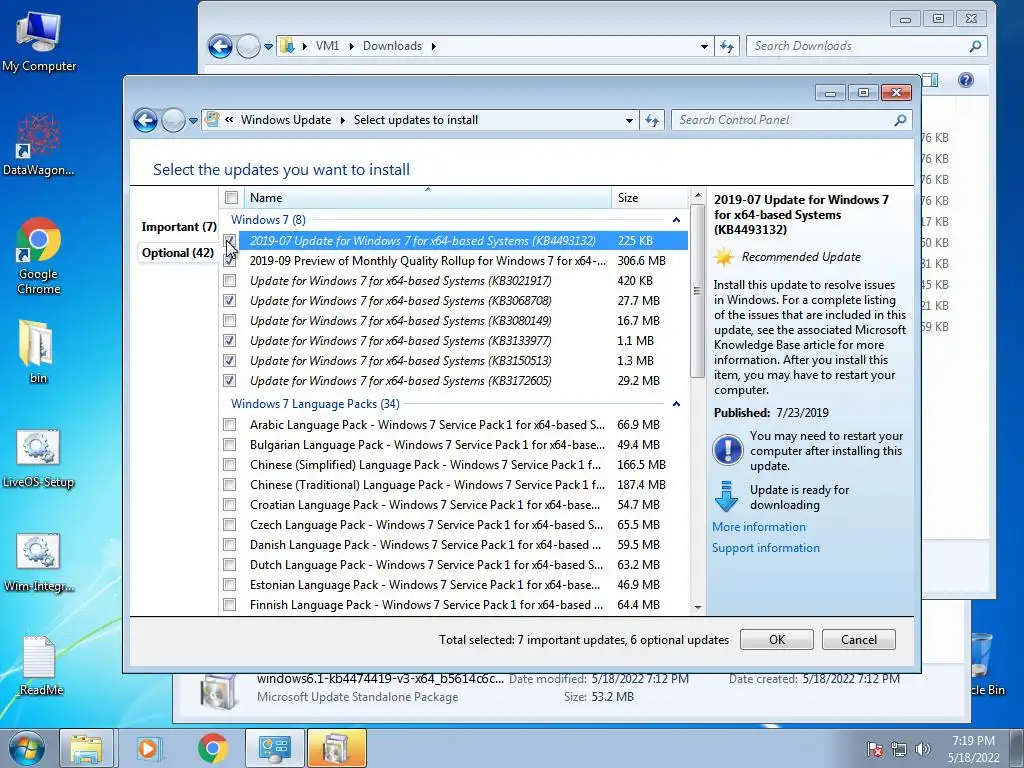This screenshot has width=1024, height=768.
Task: Check Update KB3080149 checkbox
Action: 229,321
